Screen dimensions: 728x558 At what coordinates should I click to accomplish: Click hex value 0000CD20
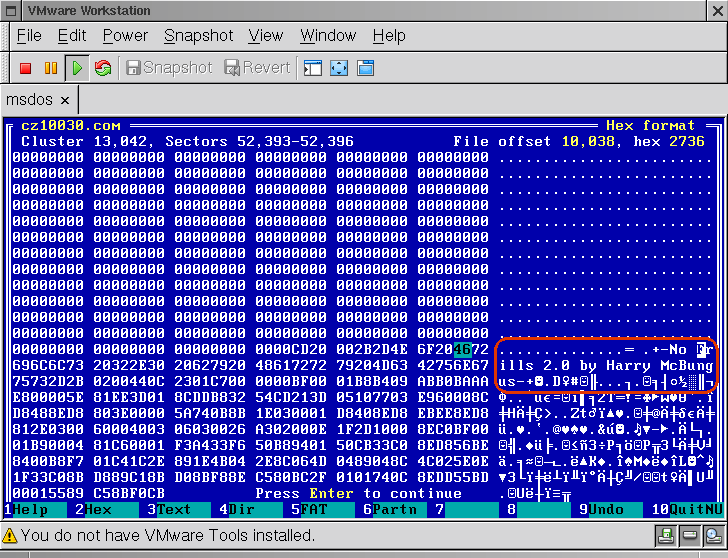291,349
